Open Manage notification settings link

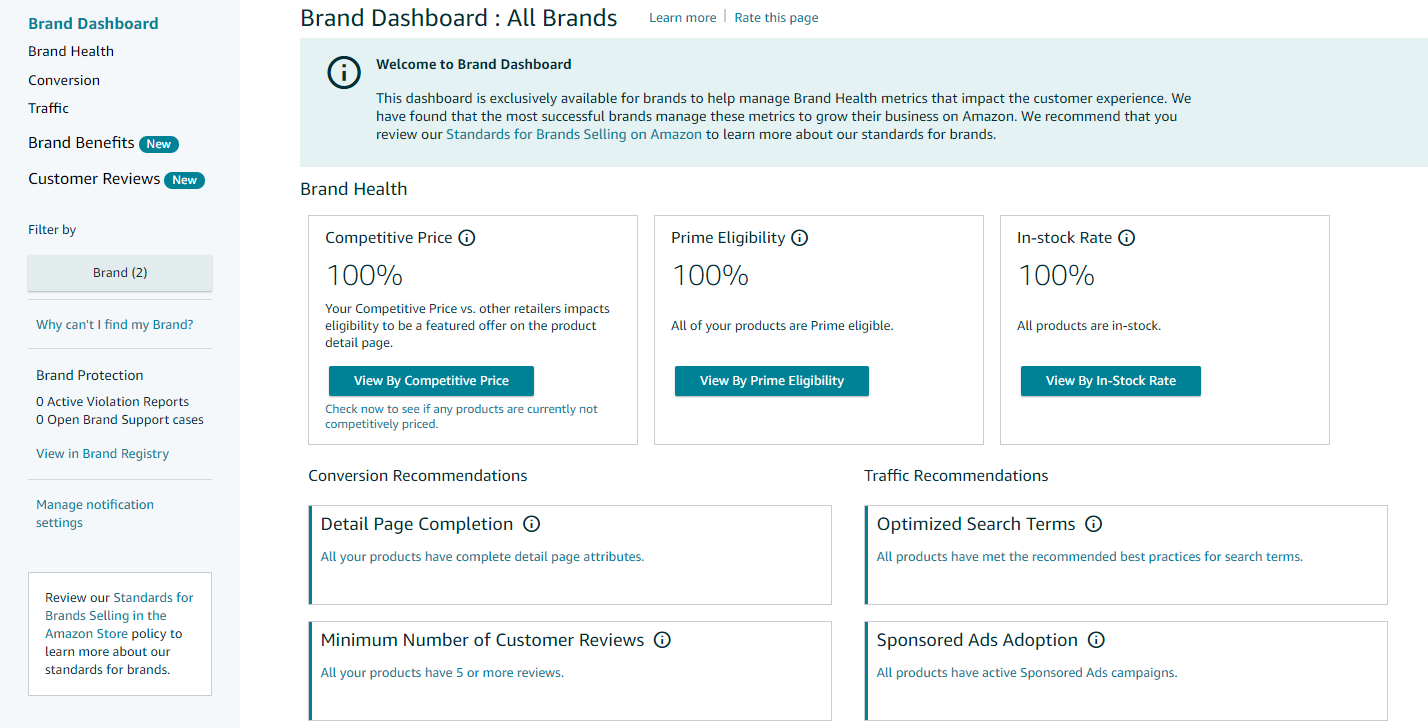(95, 514)
